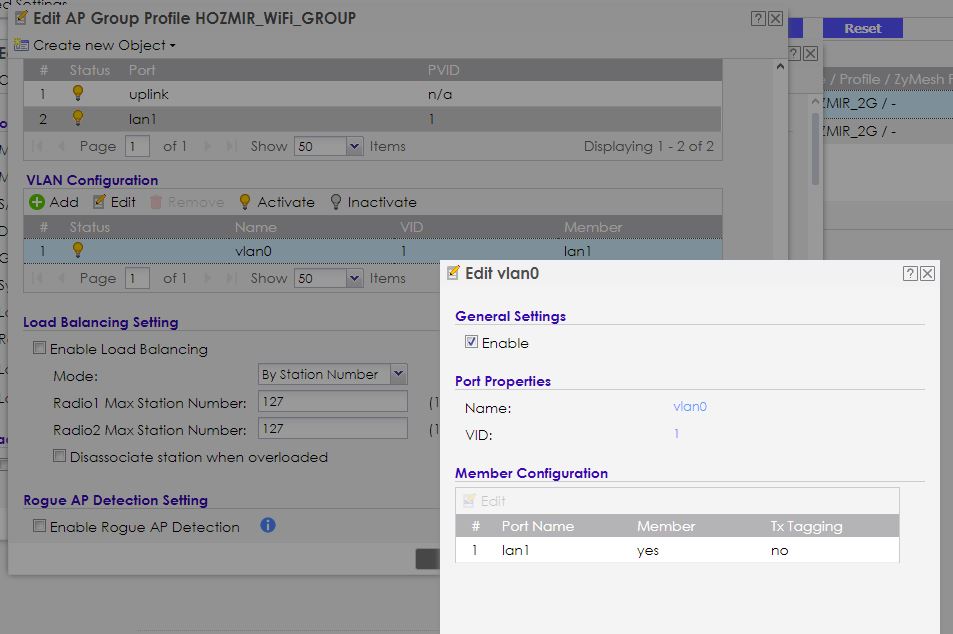Select the uplink port row
Screen dimensions: 953x634
[x=373, y=94]
